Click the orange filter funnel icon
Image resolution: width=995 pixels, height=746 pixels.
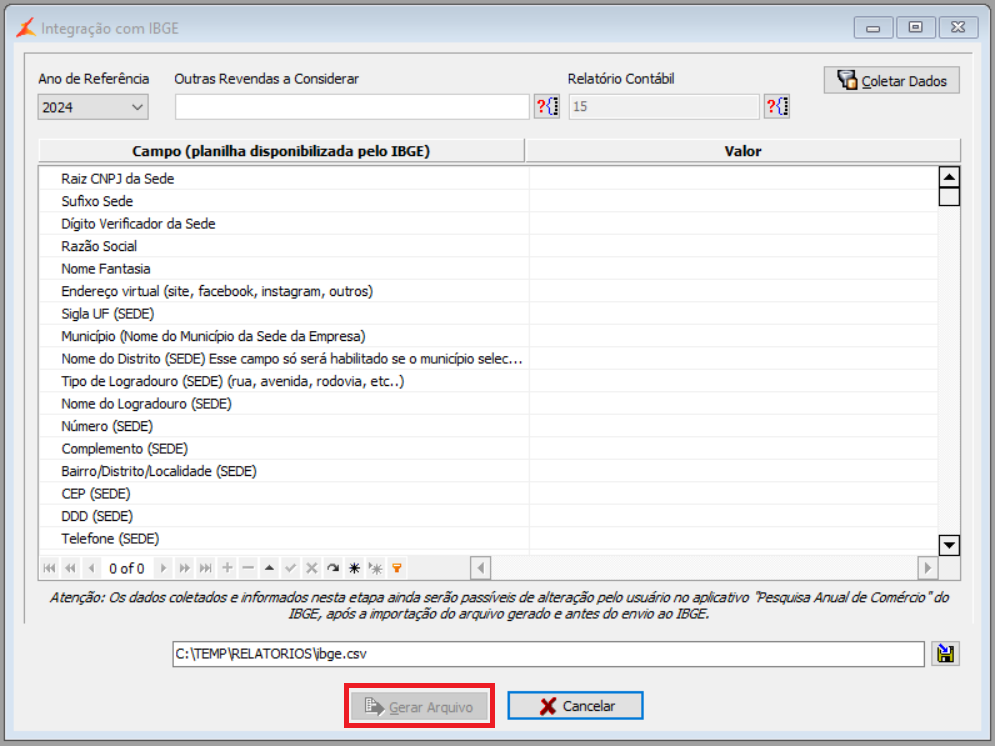pyautogui.click(x=397, y=568)
